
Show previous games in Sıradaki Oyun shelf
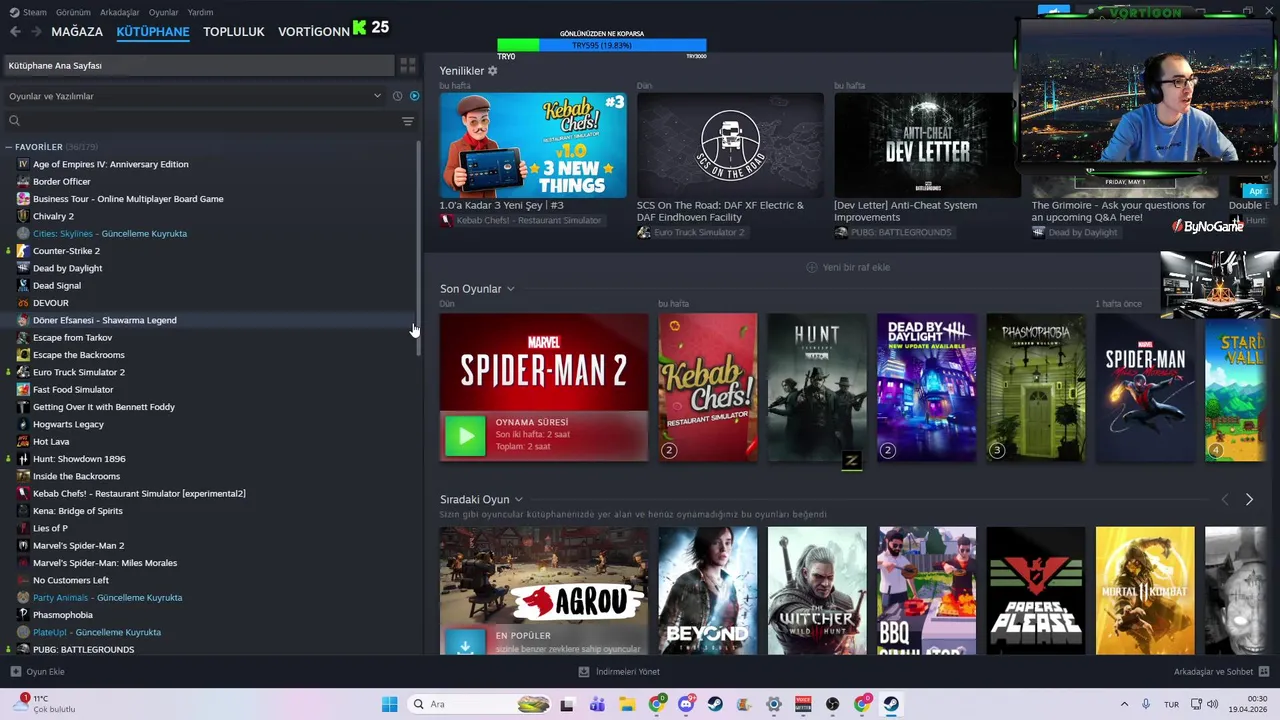(x=1225, y=499)
